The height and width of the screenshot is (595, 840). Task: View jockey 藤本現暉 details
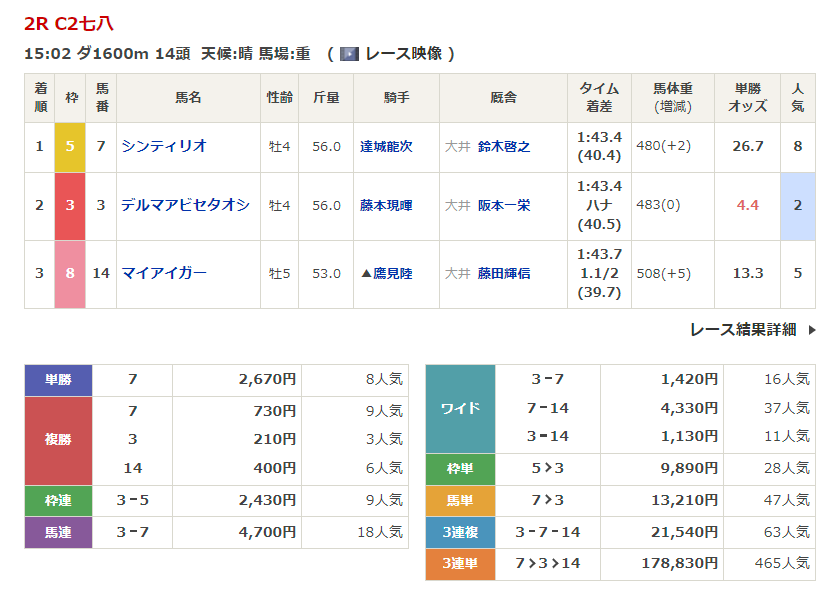(x=386, y=205)
